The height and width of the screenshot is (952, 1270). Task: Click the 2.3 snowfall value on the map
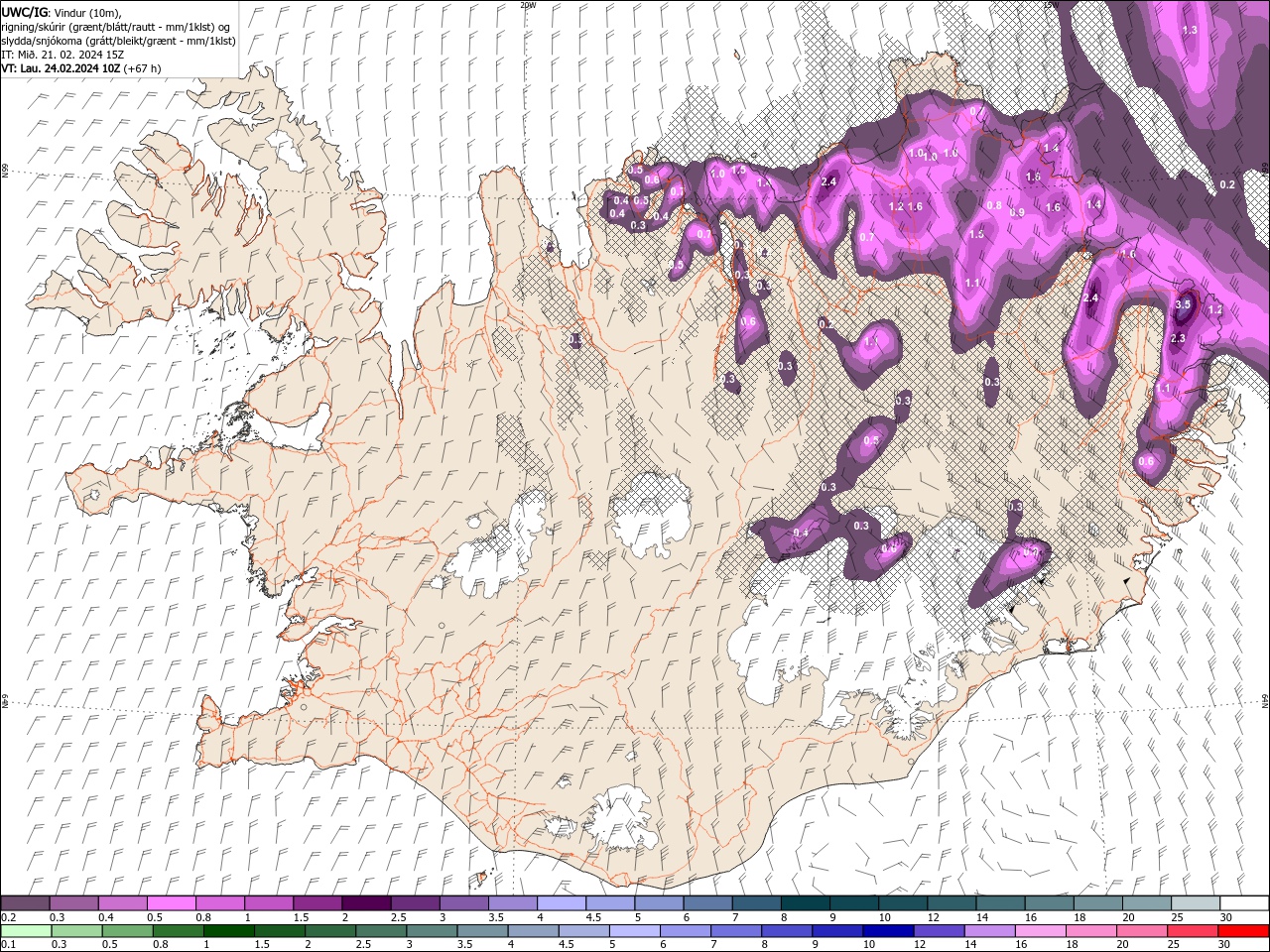1178,338
